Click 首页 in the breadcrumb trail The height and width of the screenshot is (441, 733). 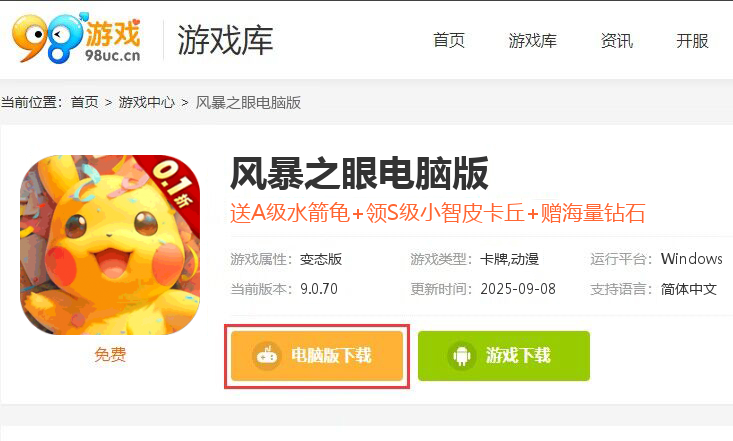[85, 102]
